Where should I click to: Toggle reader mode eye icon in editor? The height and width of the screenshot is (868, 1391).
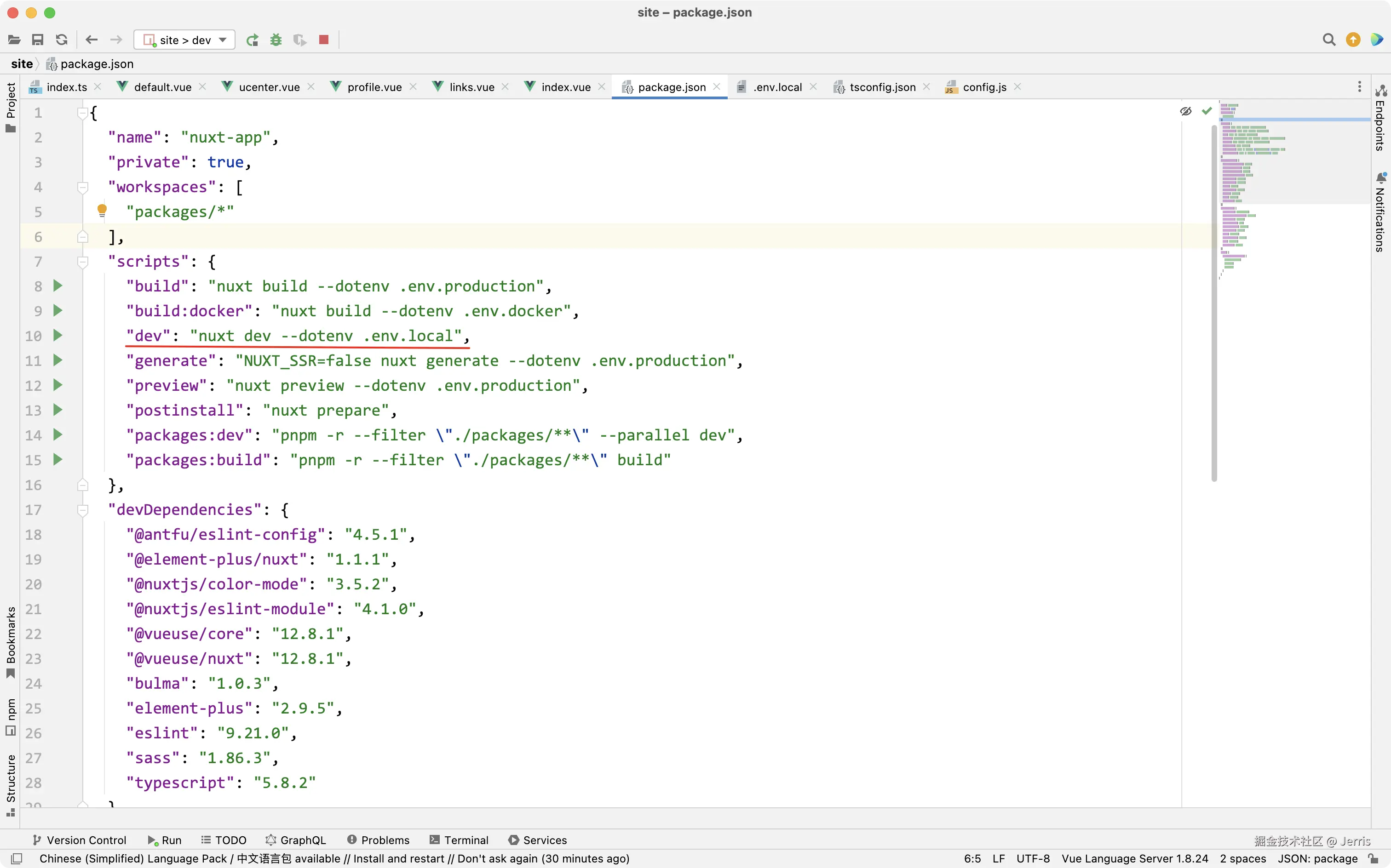[x=1185, y=111]
